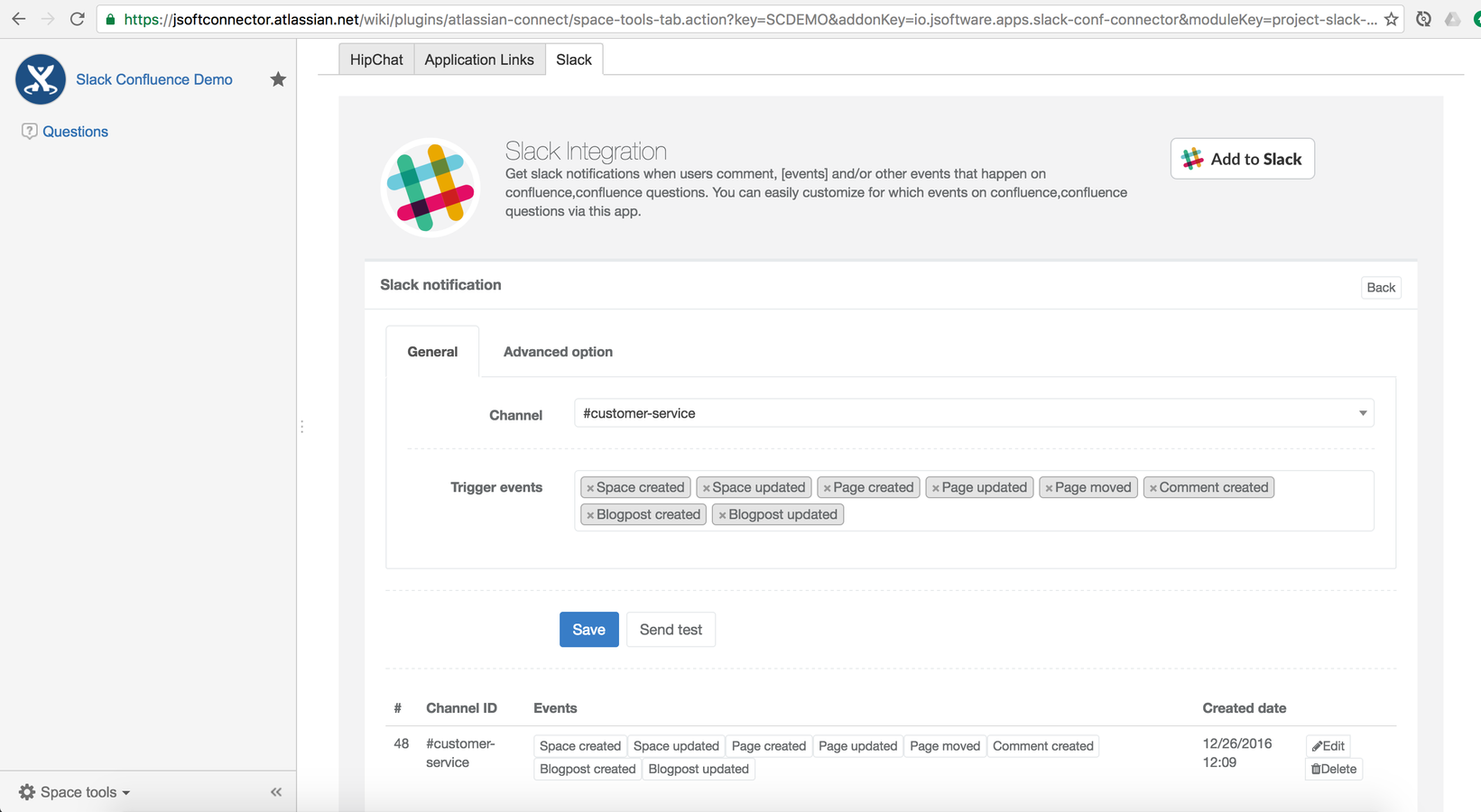
Task: Click the Page moved label in table row
Action: (x=945, y=746)
